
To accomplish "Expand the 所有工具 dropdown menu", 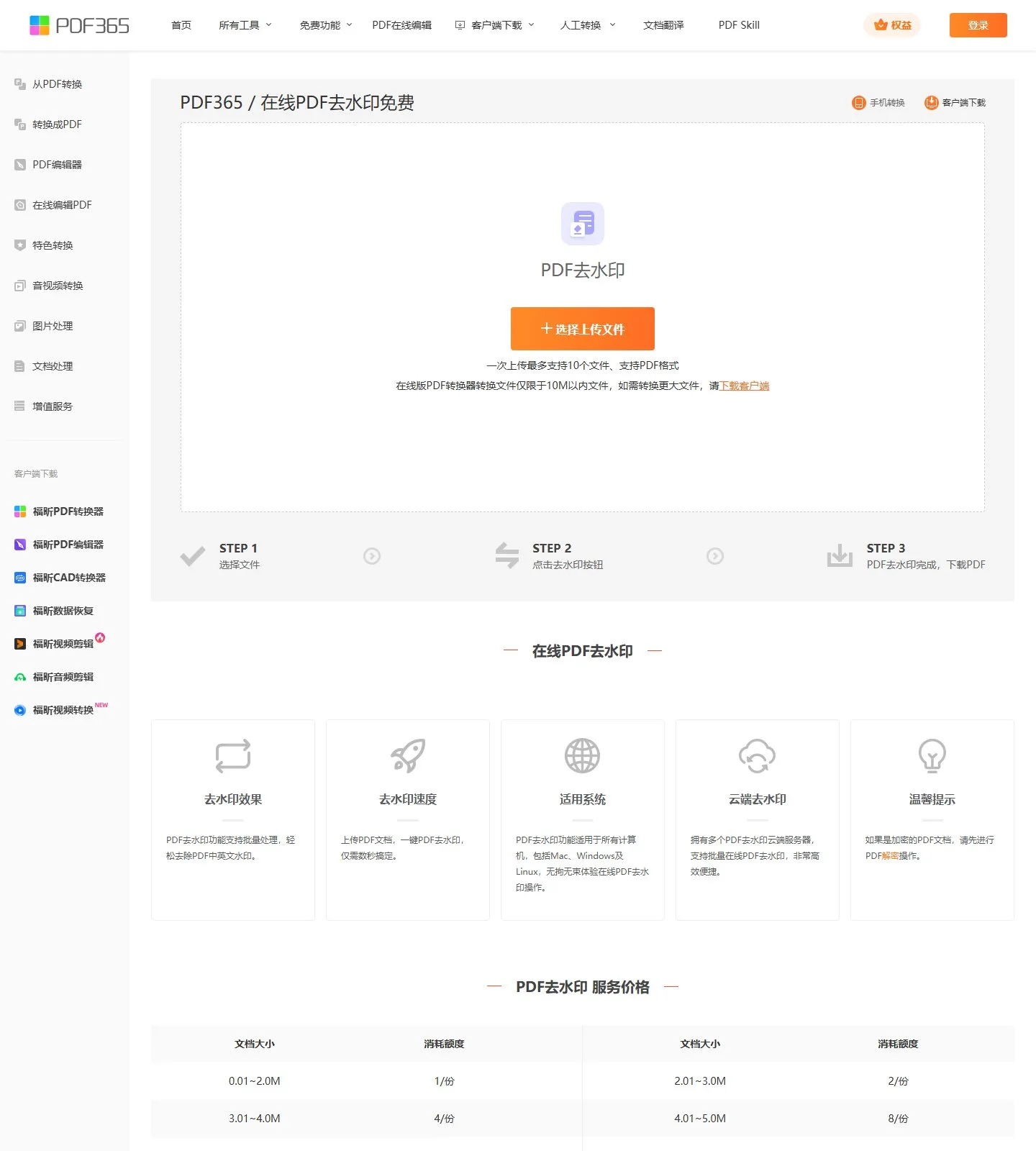I will 245,25.
